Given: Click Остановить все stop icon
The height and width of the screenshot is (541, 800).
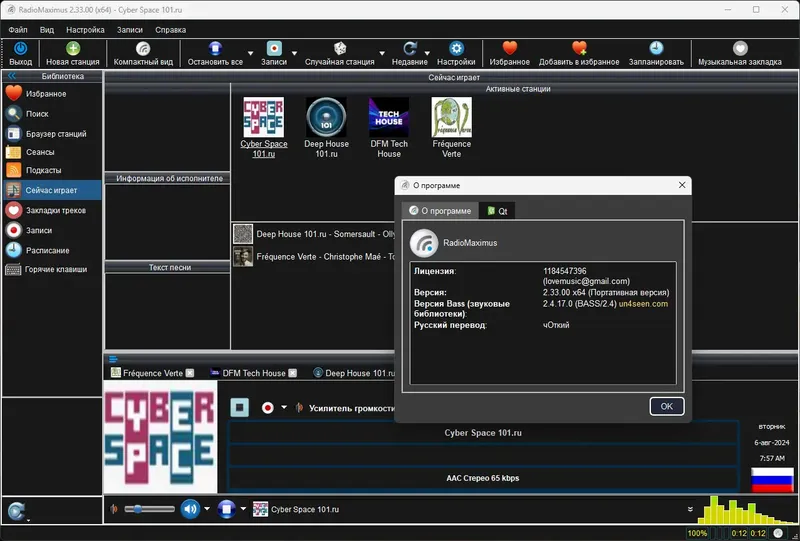Looking at the screenshot, I should (215, 48).
